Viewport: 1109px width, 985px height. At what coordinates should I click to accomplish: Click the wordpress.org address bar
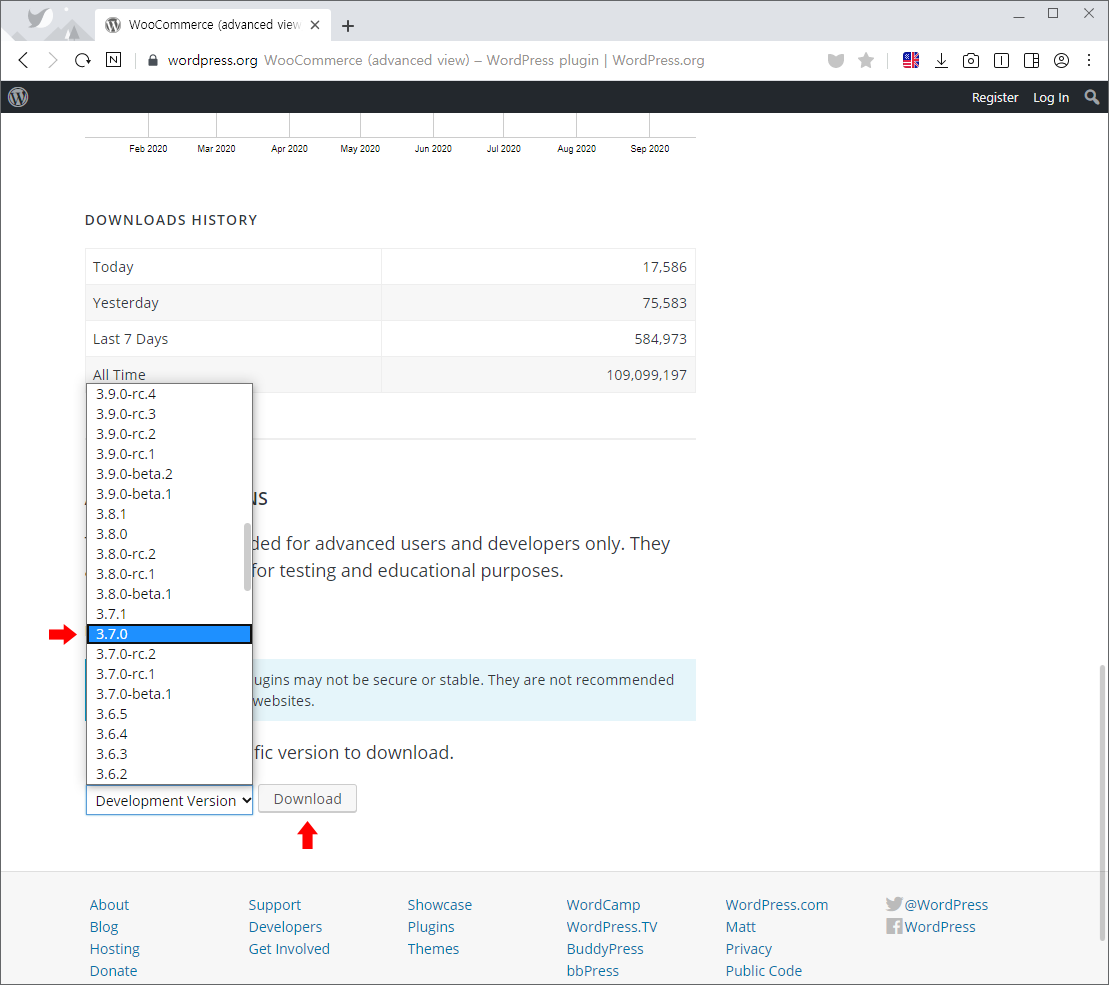(x=435, y=60)
